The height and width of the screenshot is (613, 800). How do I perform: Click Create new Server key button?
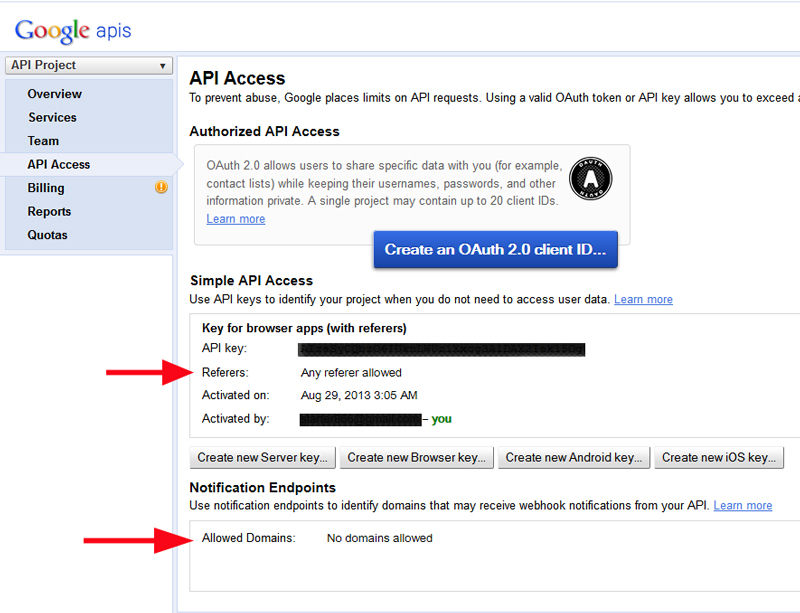coord(262,457)
